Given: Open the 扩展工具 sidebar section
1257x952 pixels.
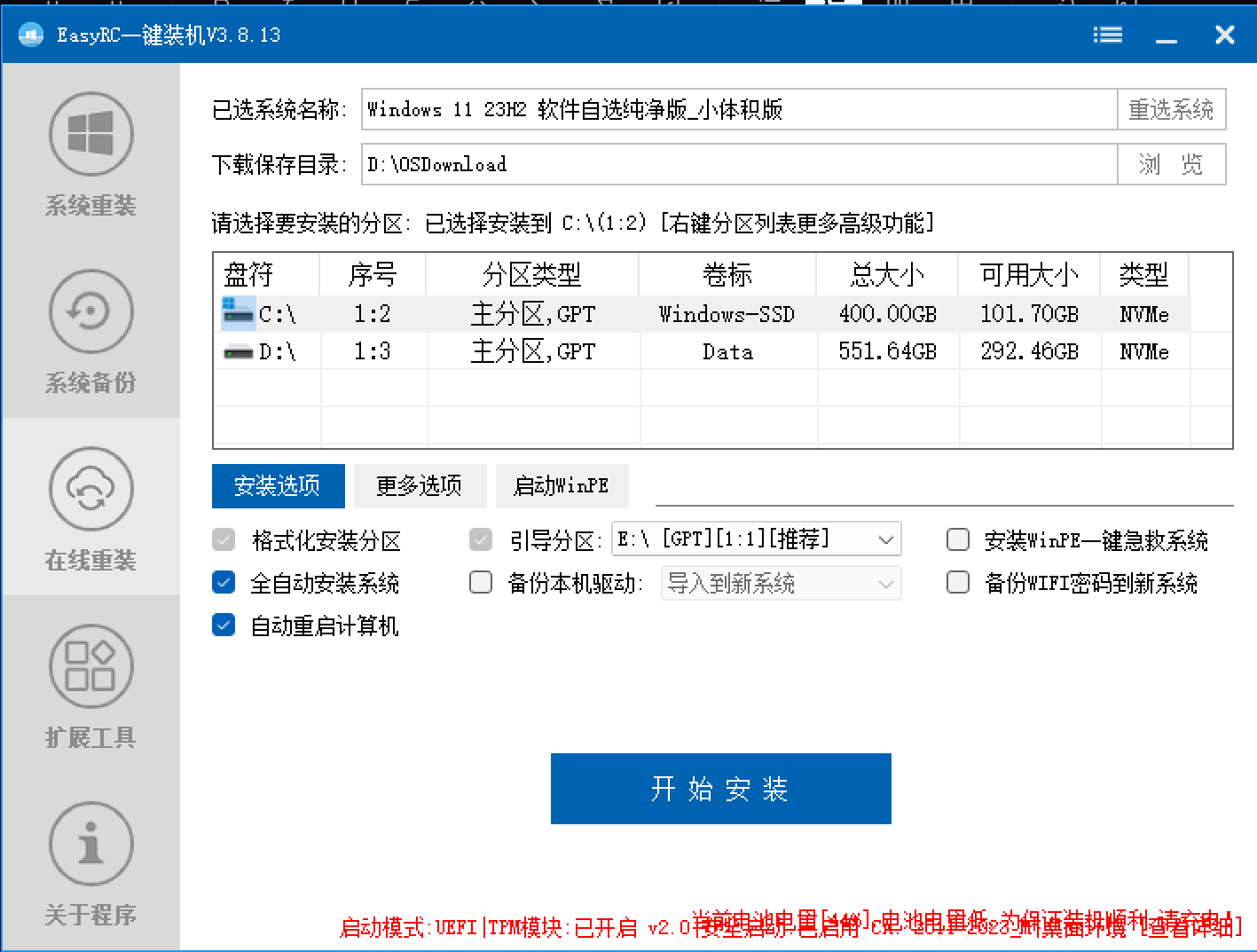Looking at the screenshot, I should 90,685.
